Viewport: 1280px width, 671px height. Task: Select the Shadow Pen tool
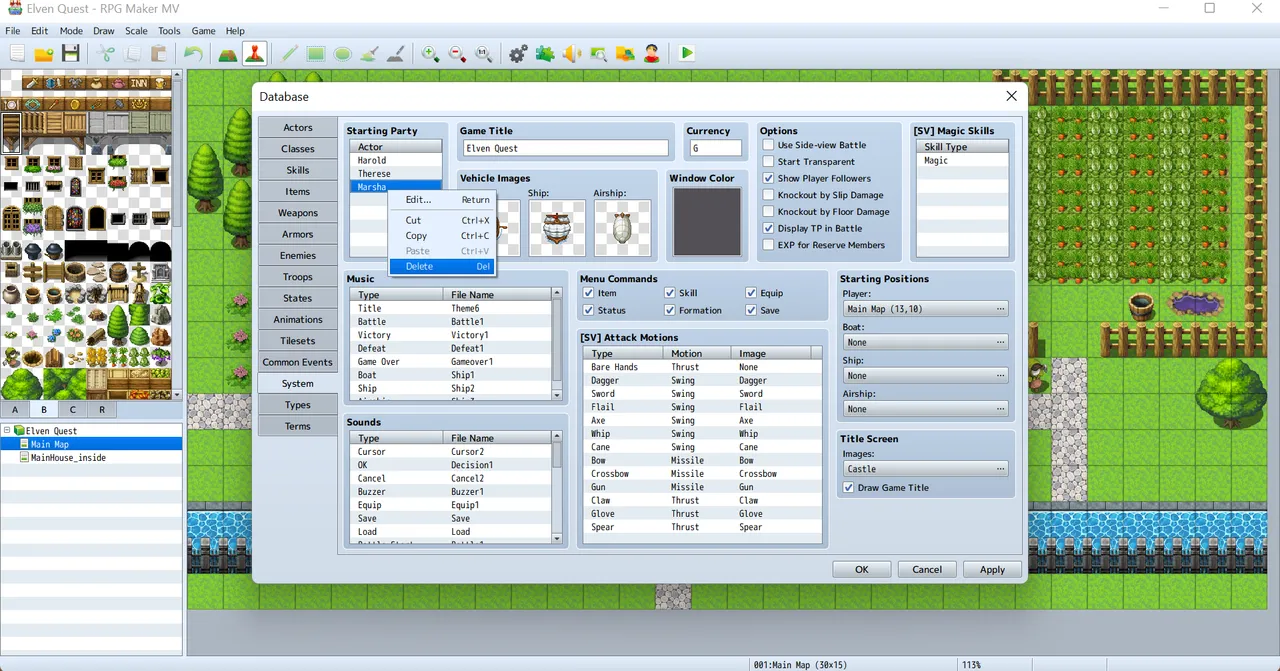point(395,53)
